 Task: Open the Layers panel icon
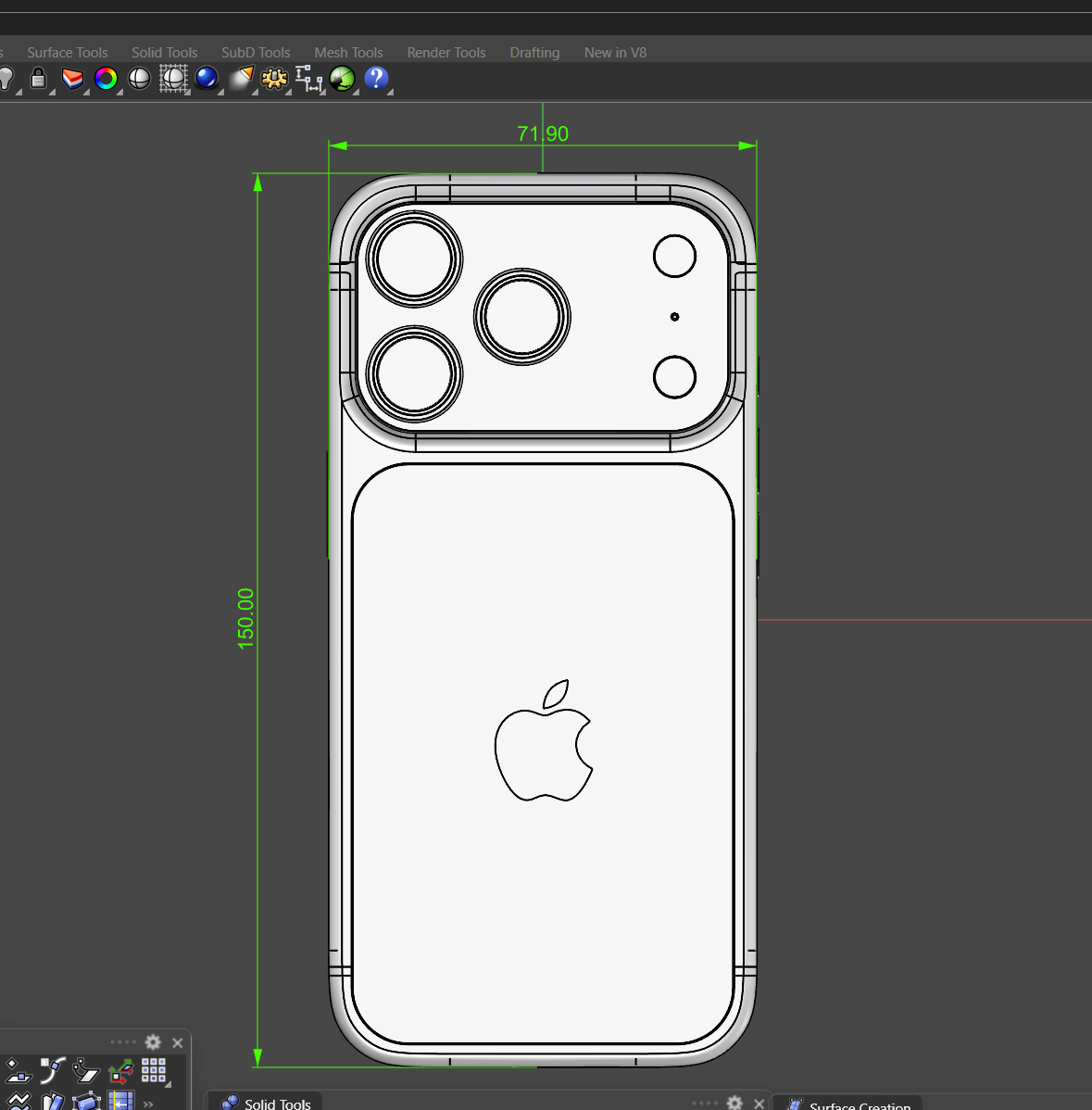72,79
